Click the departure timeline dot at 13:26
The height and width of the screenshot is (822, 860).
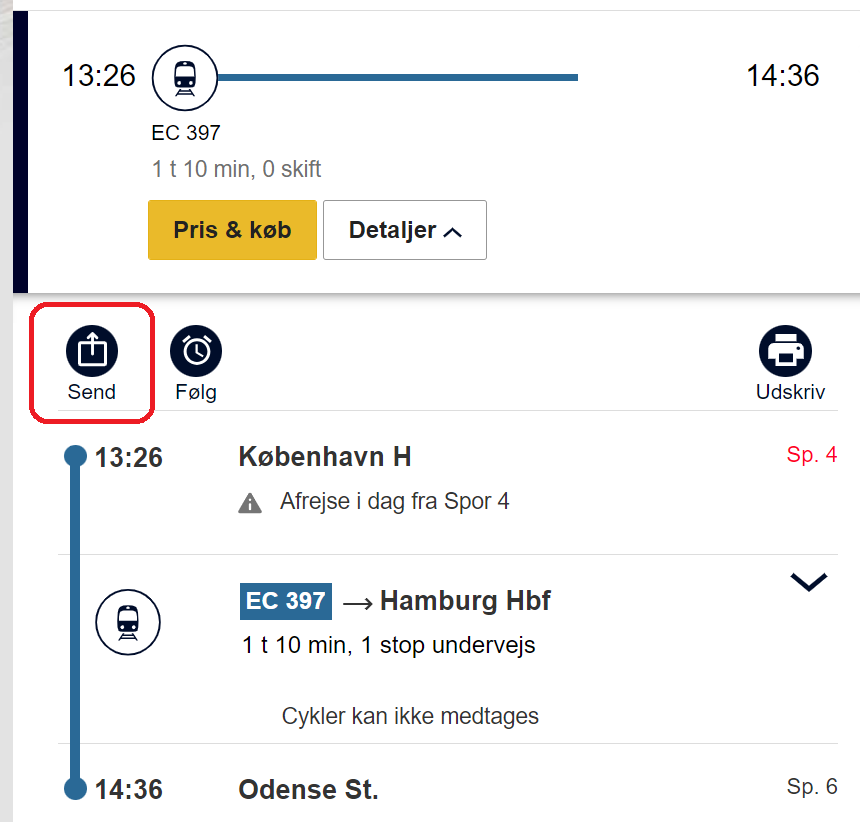pyautogui.click(x=74, y=455)
